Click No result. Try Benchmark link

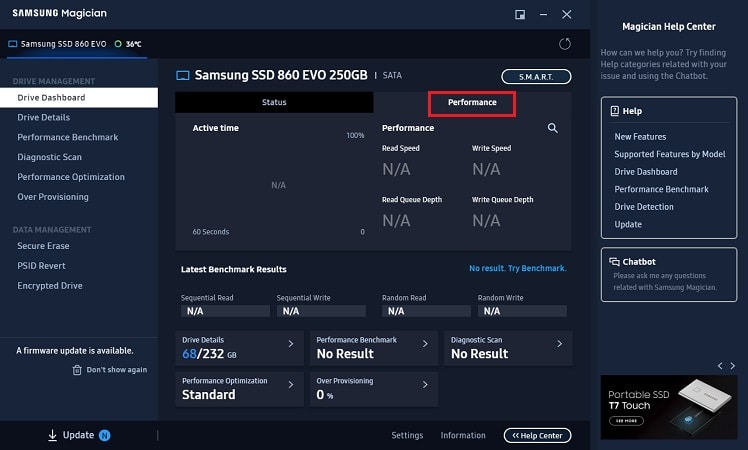[x=518, y=268]
